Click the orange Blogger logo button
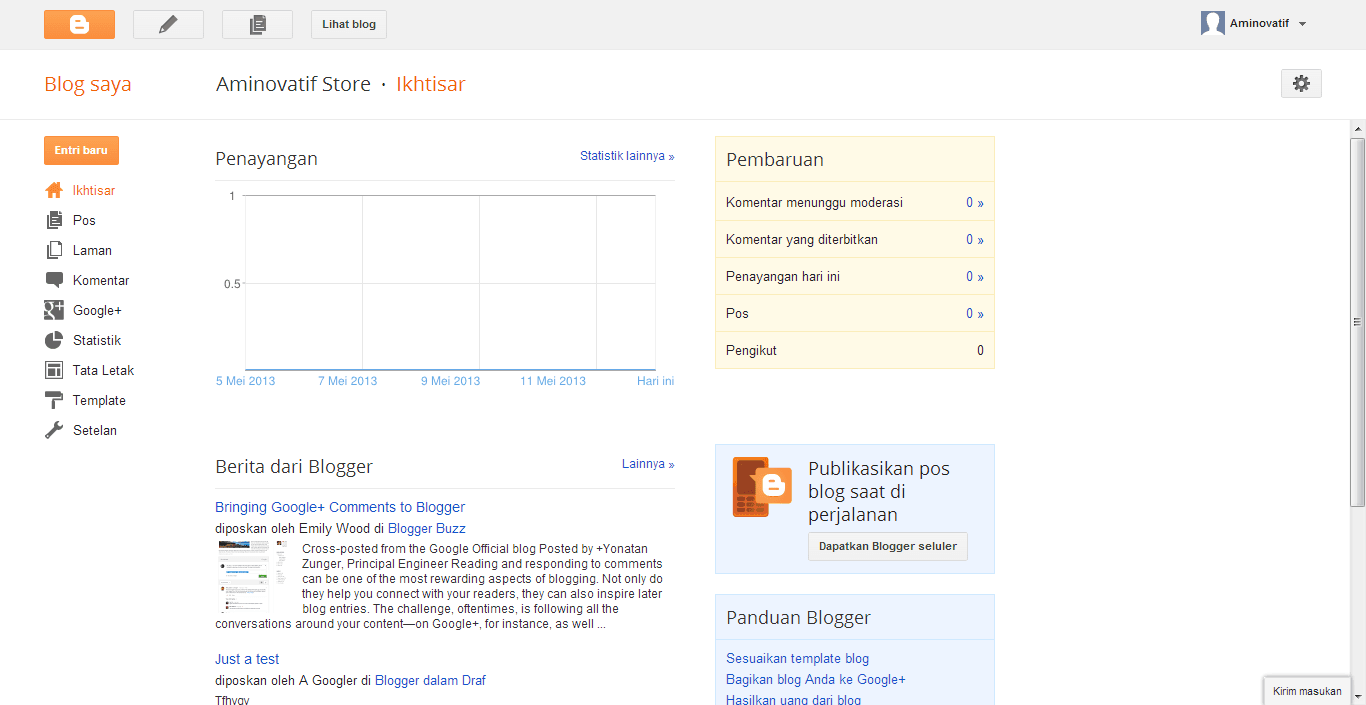 pos(79,24)
